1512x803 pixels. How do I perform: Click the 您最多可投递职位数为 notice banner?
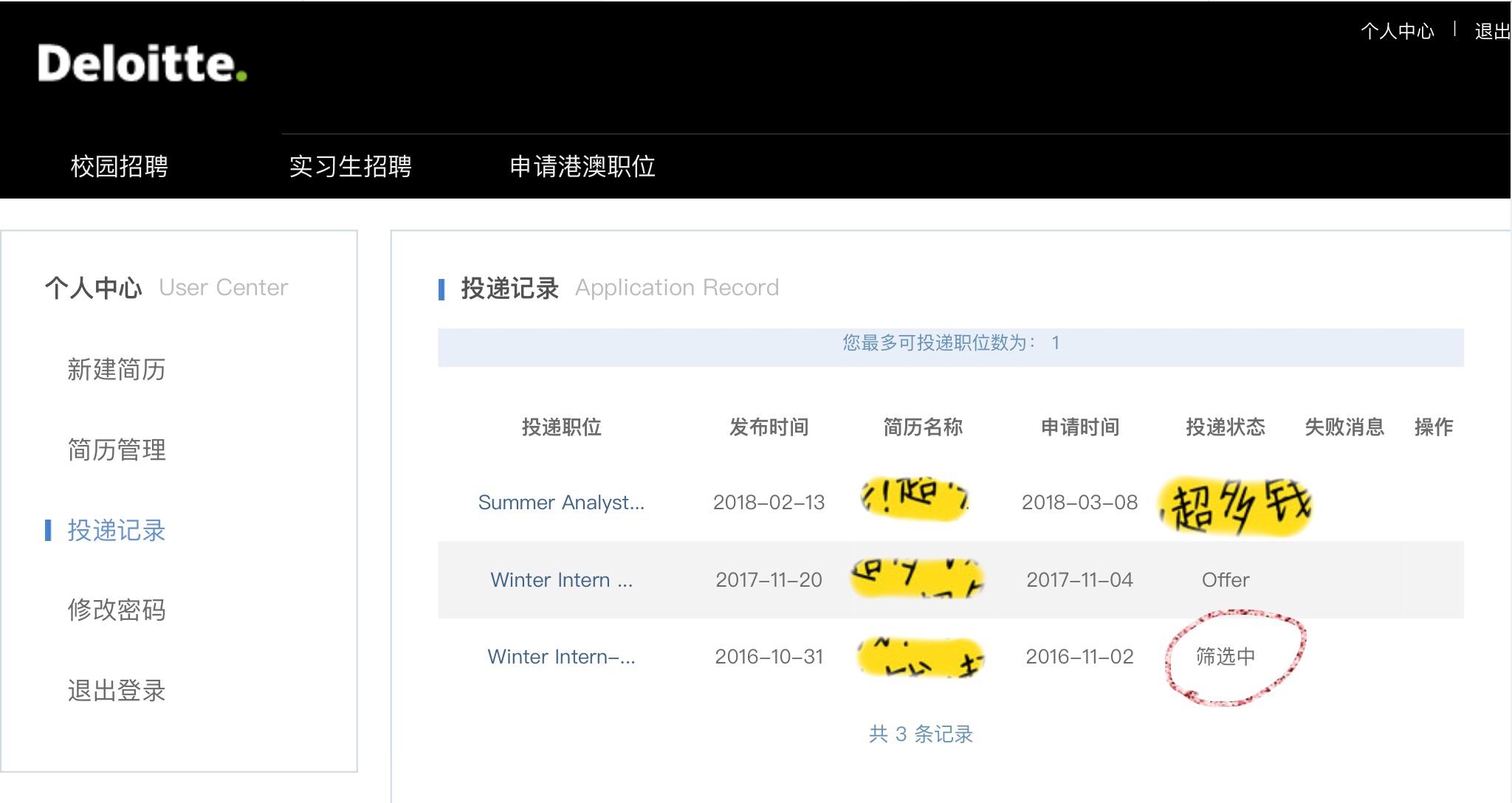[x=951, y=344]
